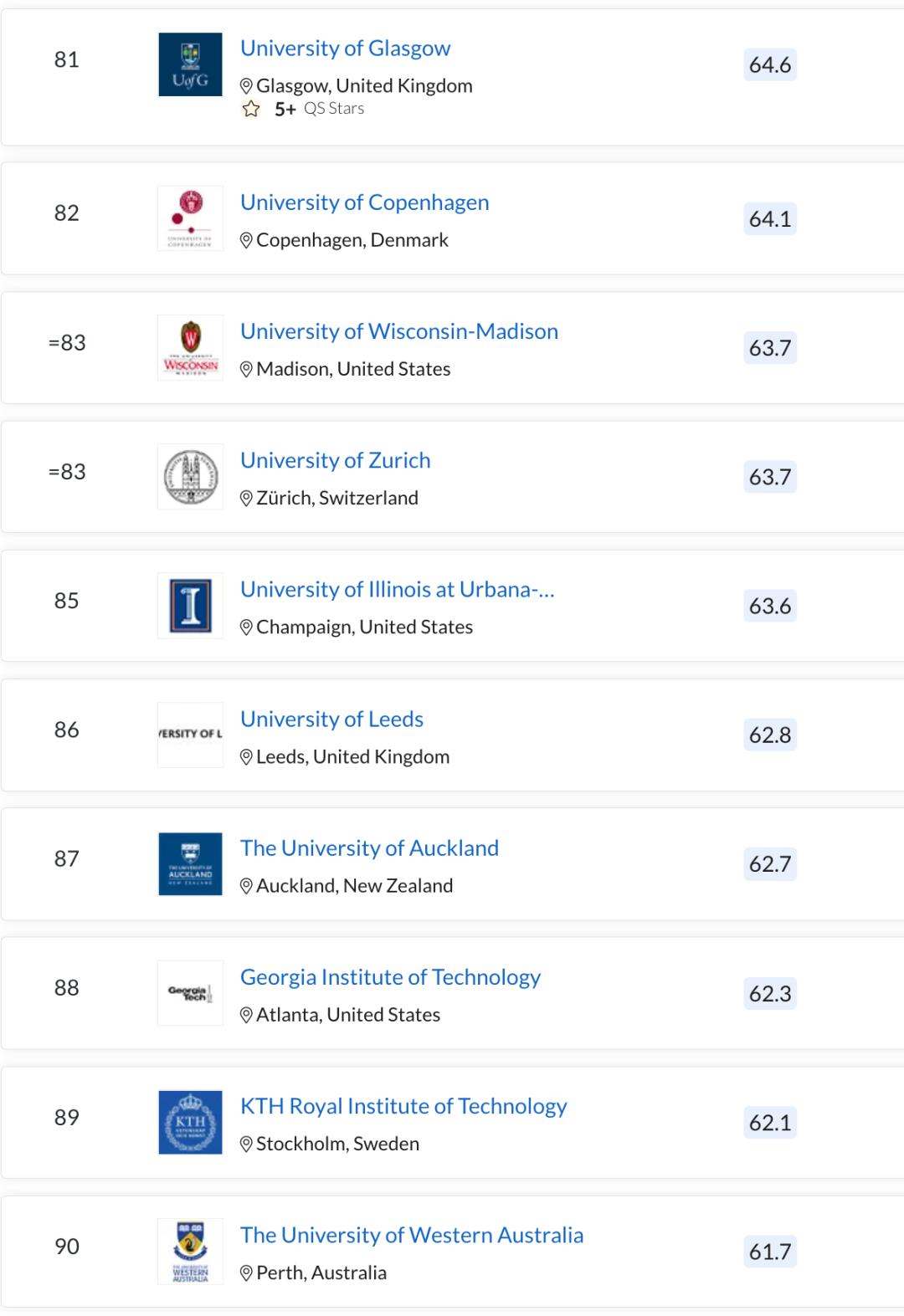The width and height of the screenshot is (904, 1316).
Task: Click the University of Glasgow logo
Action: (190, 64)
